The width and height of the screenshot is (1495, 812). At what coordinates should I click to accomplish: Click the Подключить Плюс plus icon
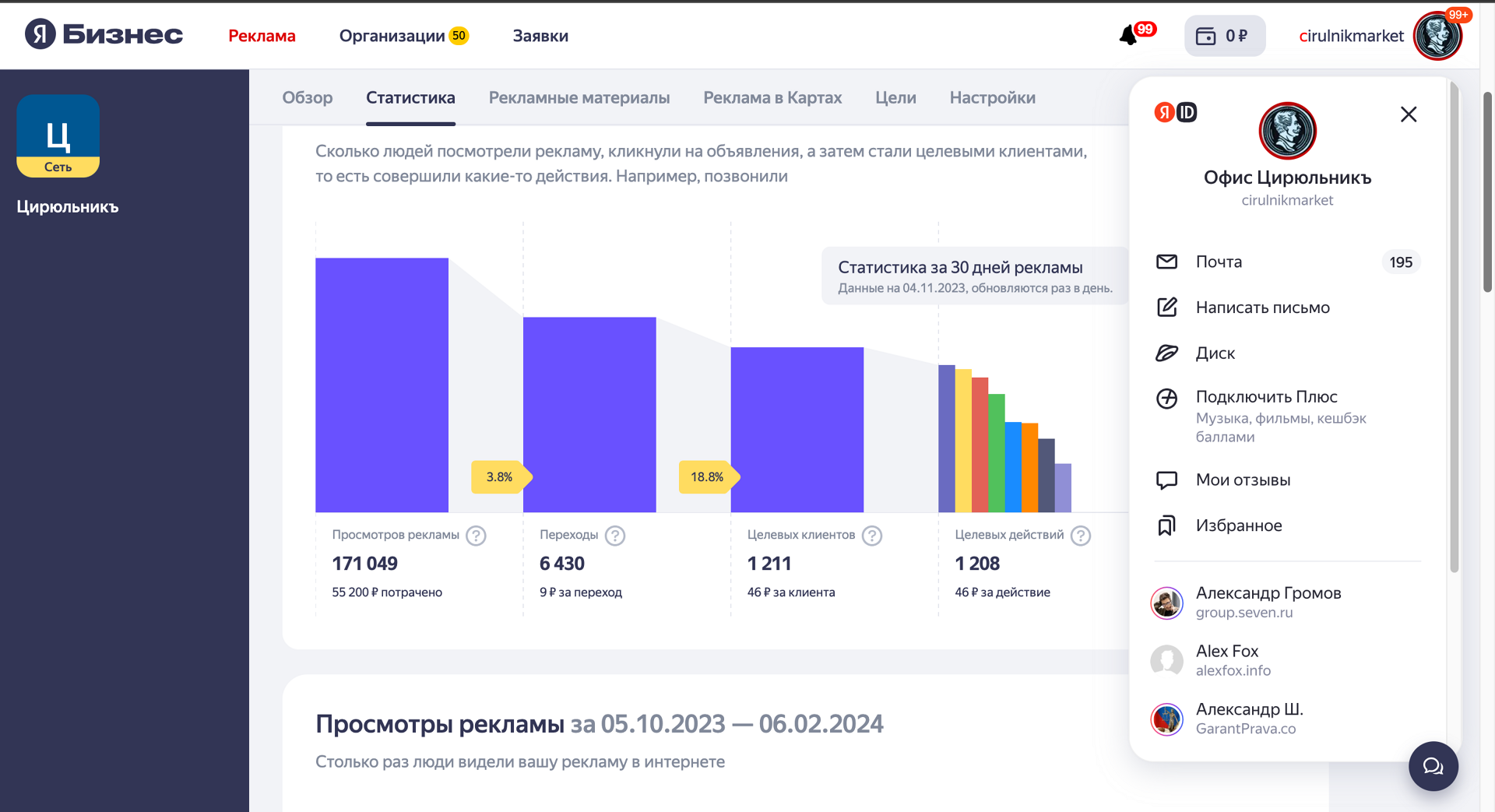tap(1166, 399)
